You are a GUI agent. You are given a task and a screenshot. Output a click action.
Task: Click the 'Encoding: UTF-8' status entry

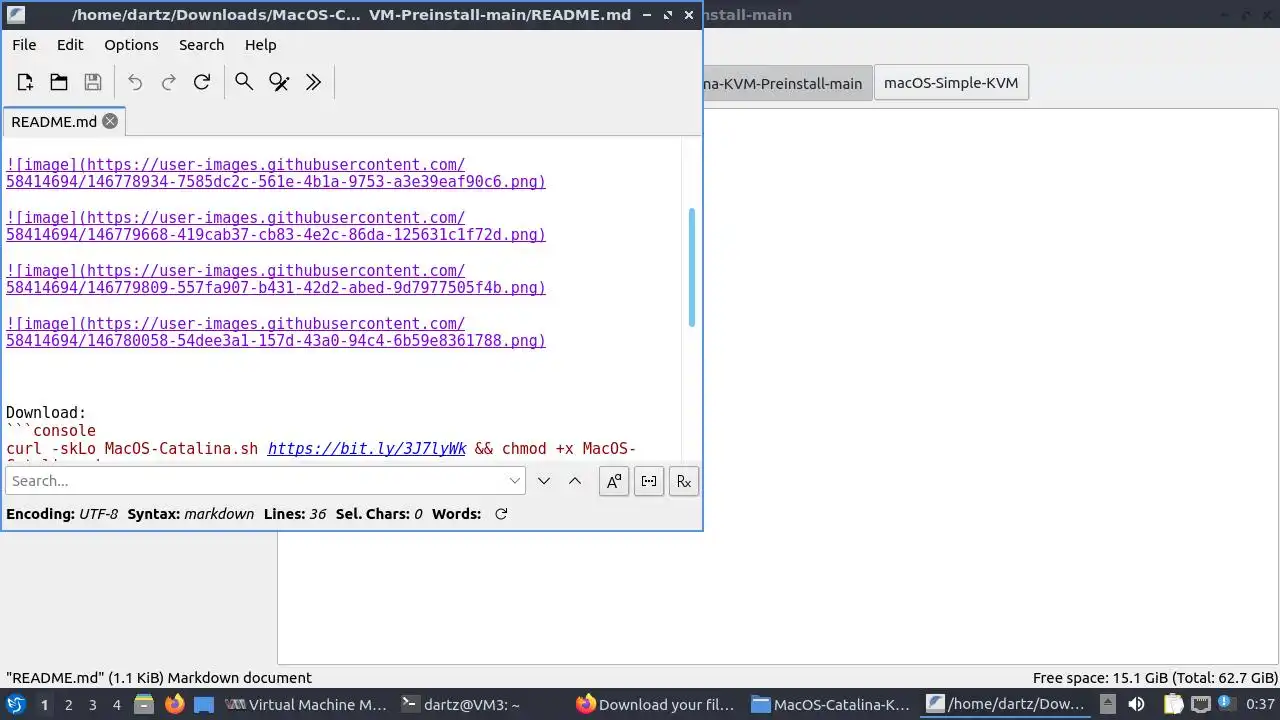62,514
